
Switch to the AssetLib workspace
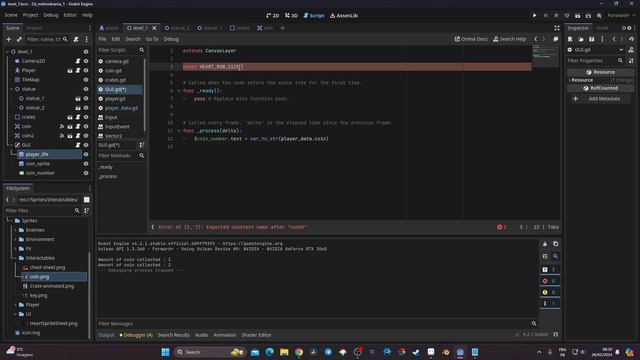344,16
